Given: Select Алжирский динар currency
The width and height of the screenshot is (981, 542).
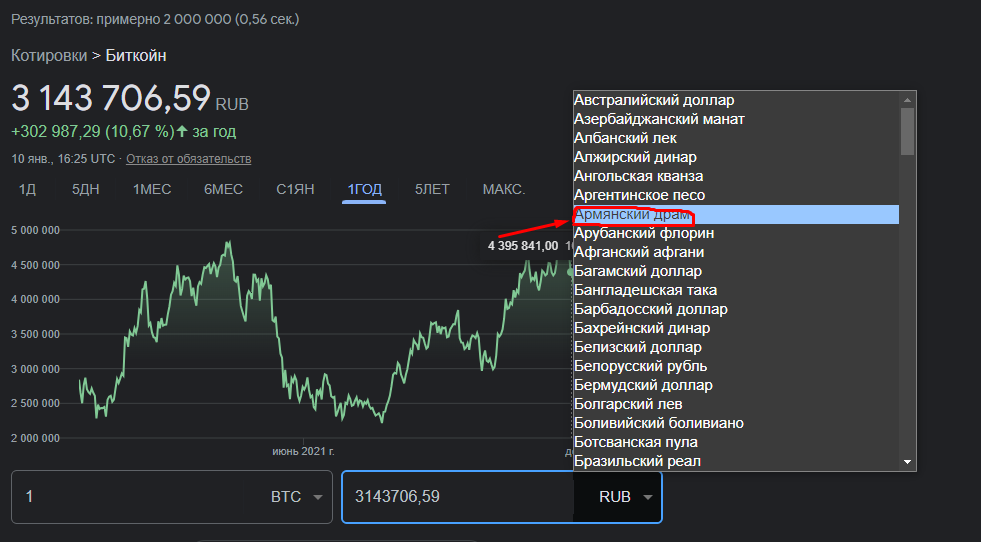Looking at the screenshot, I should click(736, 157).
